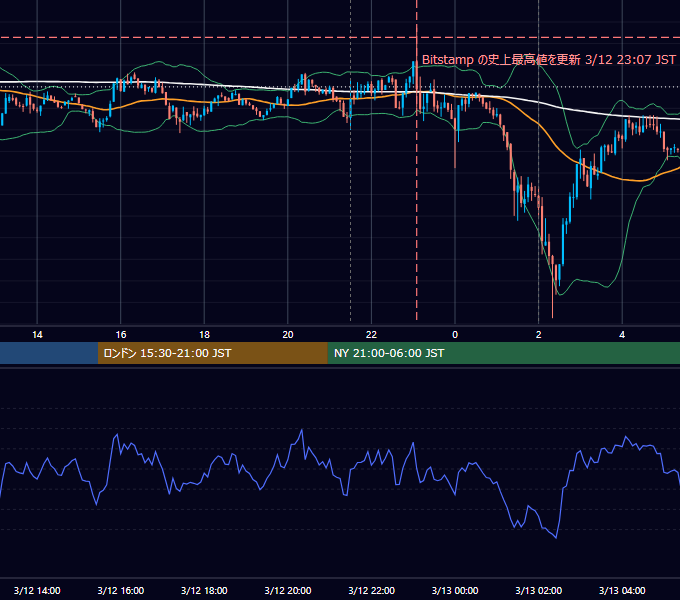Image resolution: width=680 pixels, height=600 pixels.
Task: Click the 3/12 16:00 bottom axis label
Action: (121, 590)
